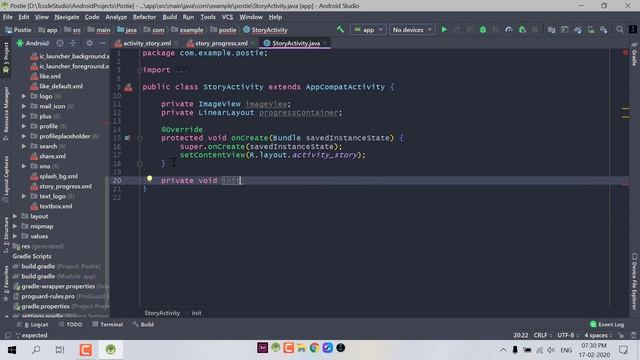The width and height of the screenshot is (640, 360).
Task: Open the Refactor menu
Action: click(x=144, y=17)
